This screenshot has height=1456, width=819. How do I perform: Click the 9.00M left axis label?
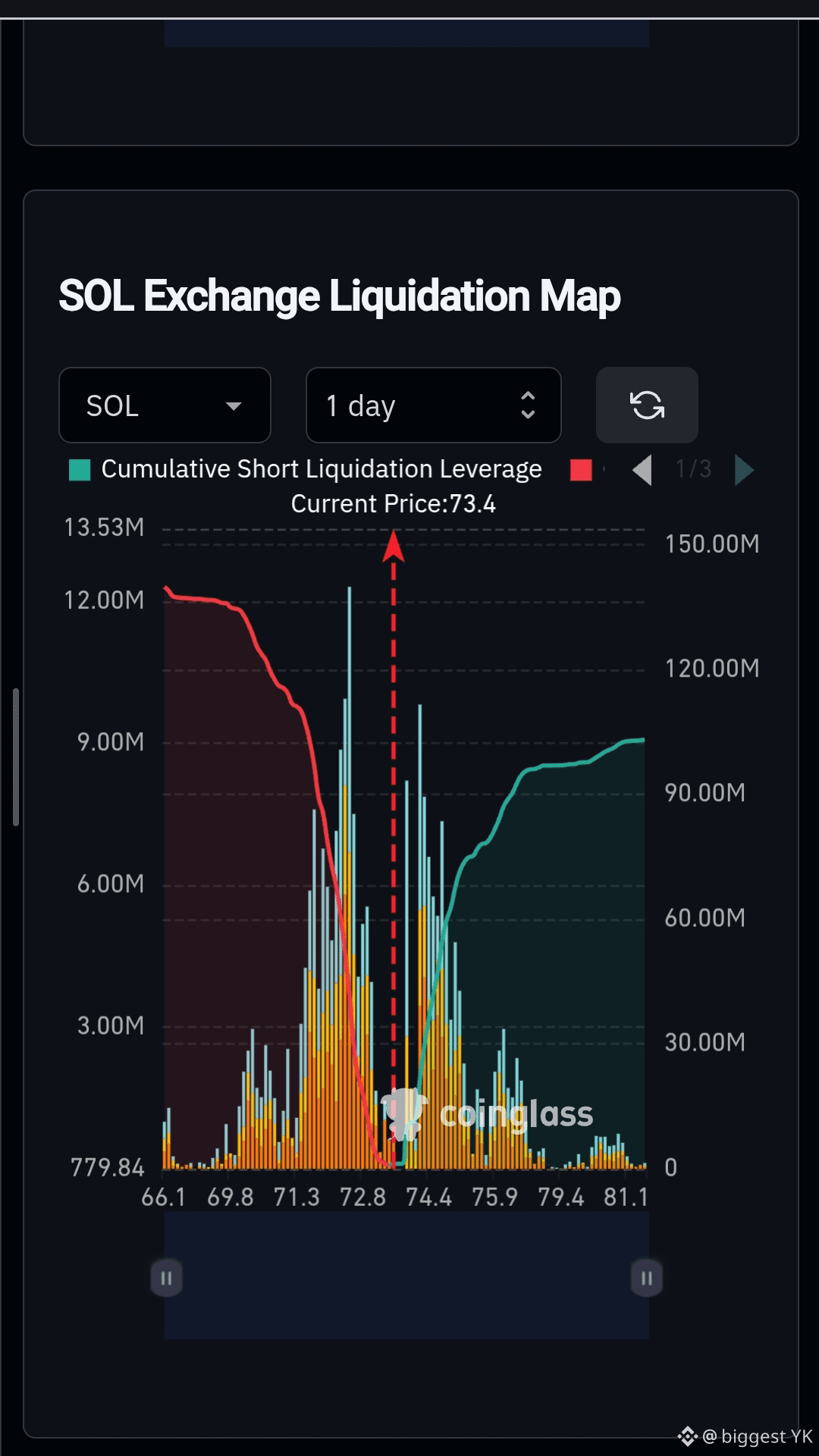[111, 742]
